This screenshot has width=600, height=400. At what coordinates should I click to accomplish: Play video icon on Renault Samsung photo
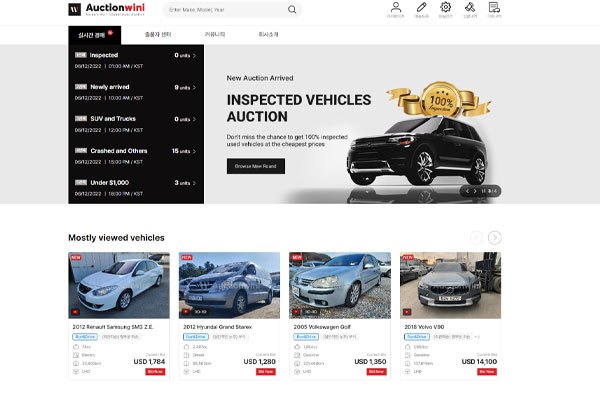click(x=75, y=312)
